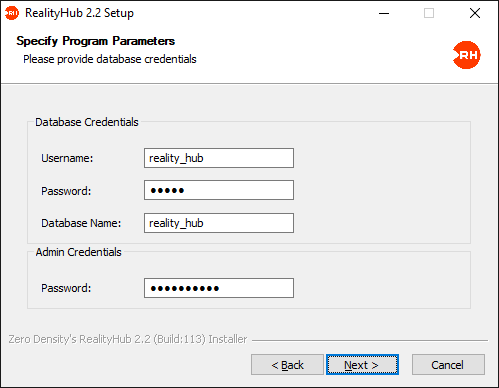Image resolution: width=499 pixels, height=388 pixels.
Task: Proceed by clicking Next button
Action: (x=362, y=365)
